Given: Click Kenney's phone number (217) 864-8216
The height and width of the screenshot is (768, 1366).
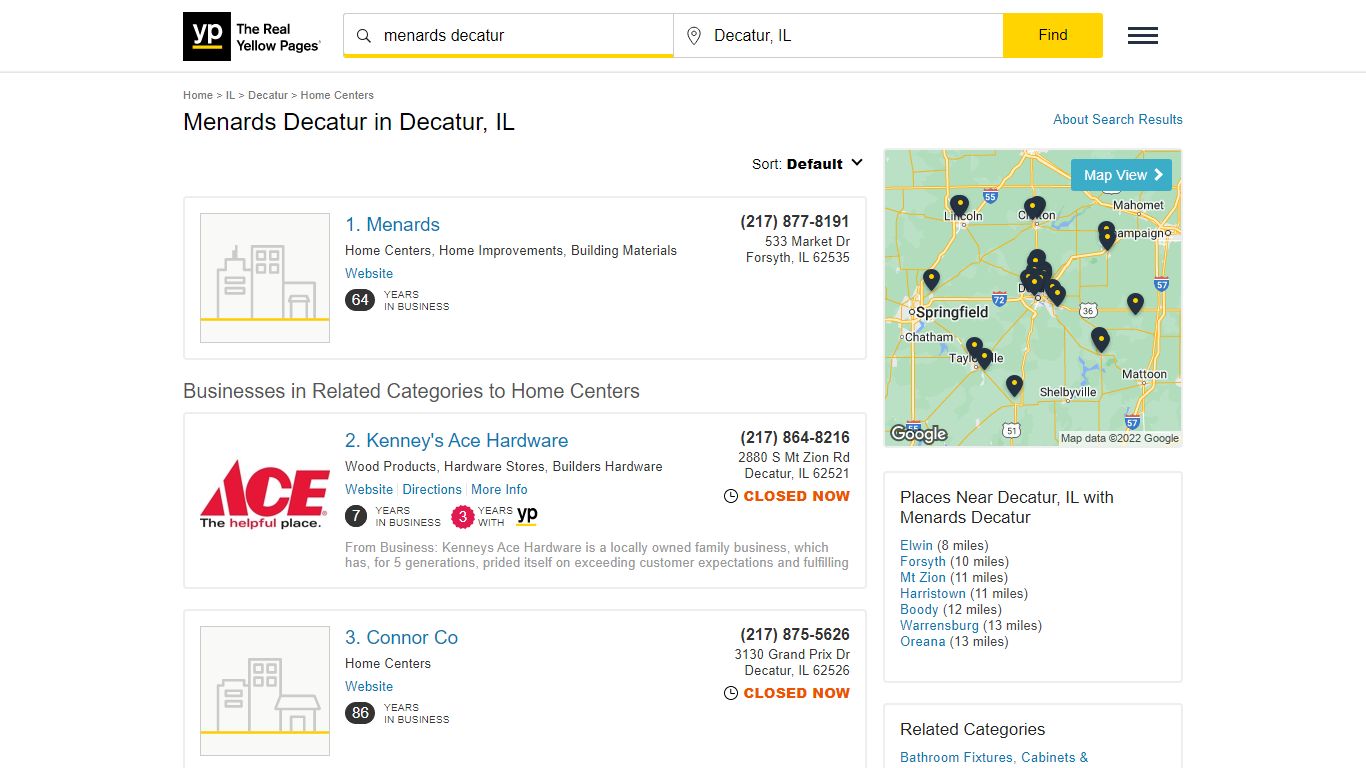Looking at the screenshot, I should pyautogui.click(x=795, y=437).
